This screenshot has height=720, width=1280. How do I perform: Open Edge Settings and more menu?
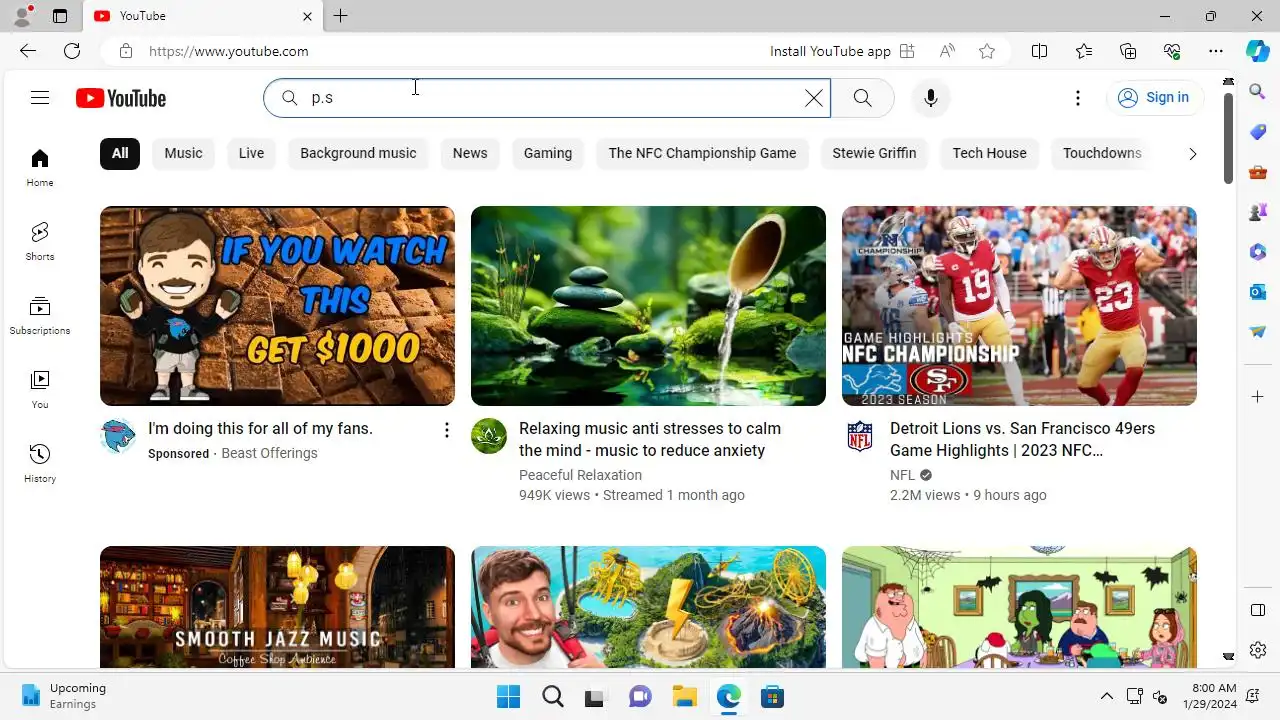click(1216, 51)
